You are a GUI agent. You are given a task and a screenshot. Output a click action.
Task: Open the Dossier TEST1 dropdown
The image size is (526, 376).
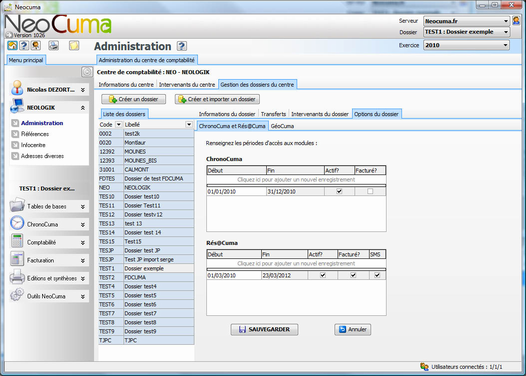[466, 32]
